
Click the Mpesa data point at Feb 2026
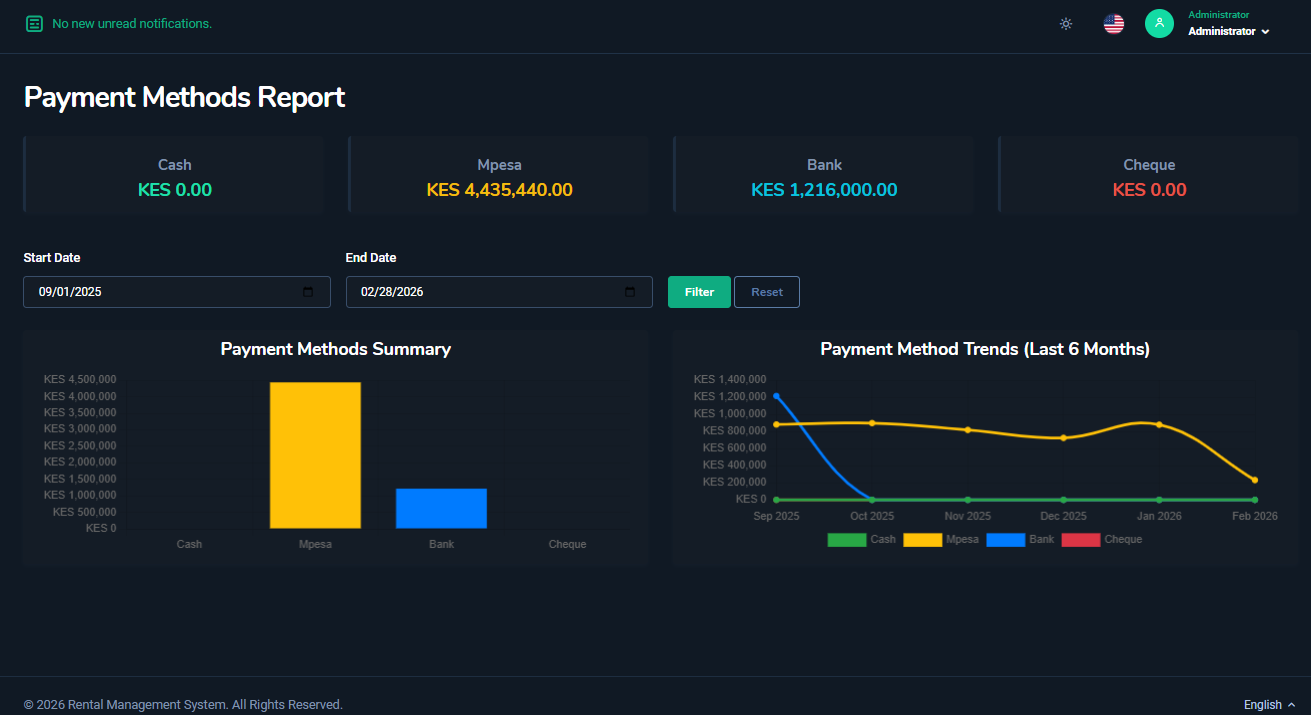(1255, 480)
